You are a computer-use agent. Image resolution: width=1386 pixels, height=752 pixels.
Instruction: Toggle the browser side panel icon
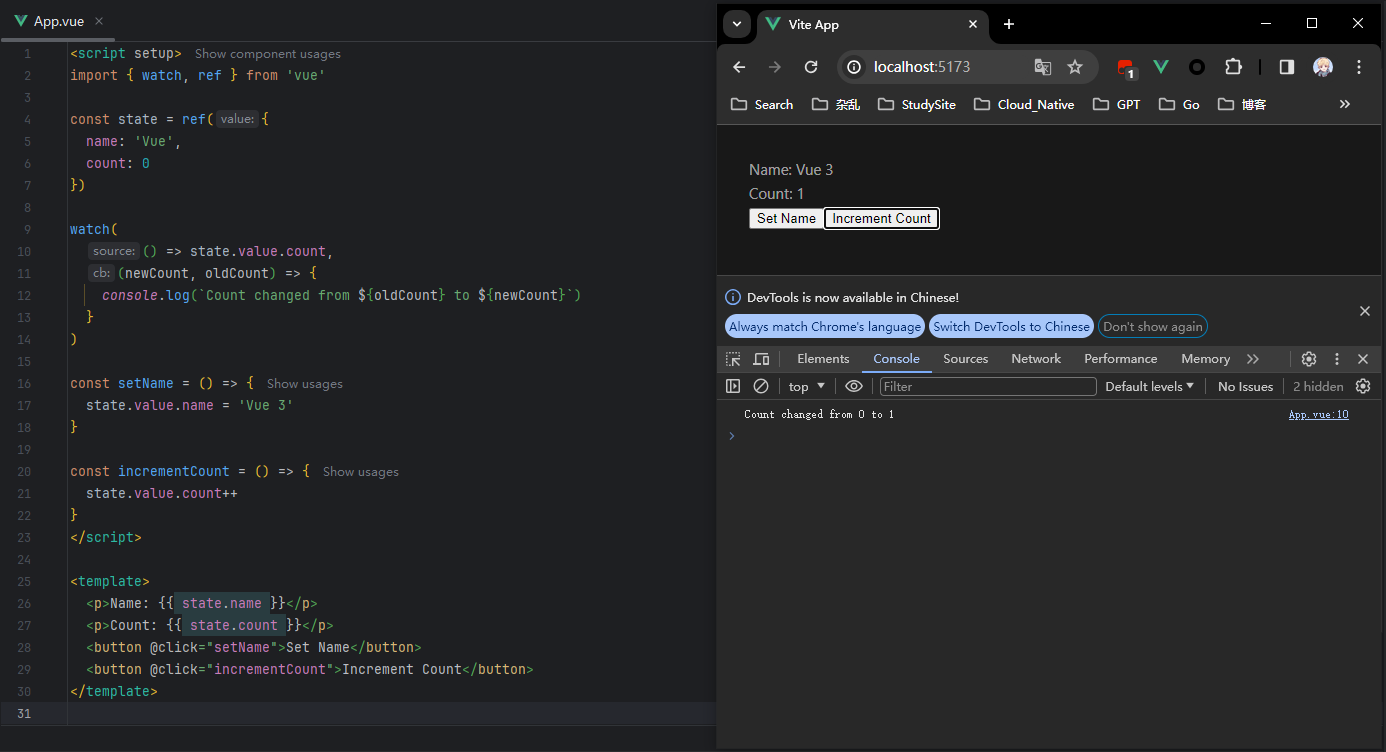(1287, 67)
